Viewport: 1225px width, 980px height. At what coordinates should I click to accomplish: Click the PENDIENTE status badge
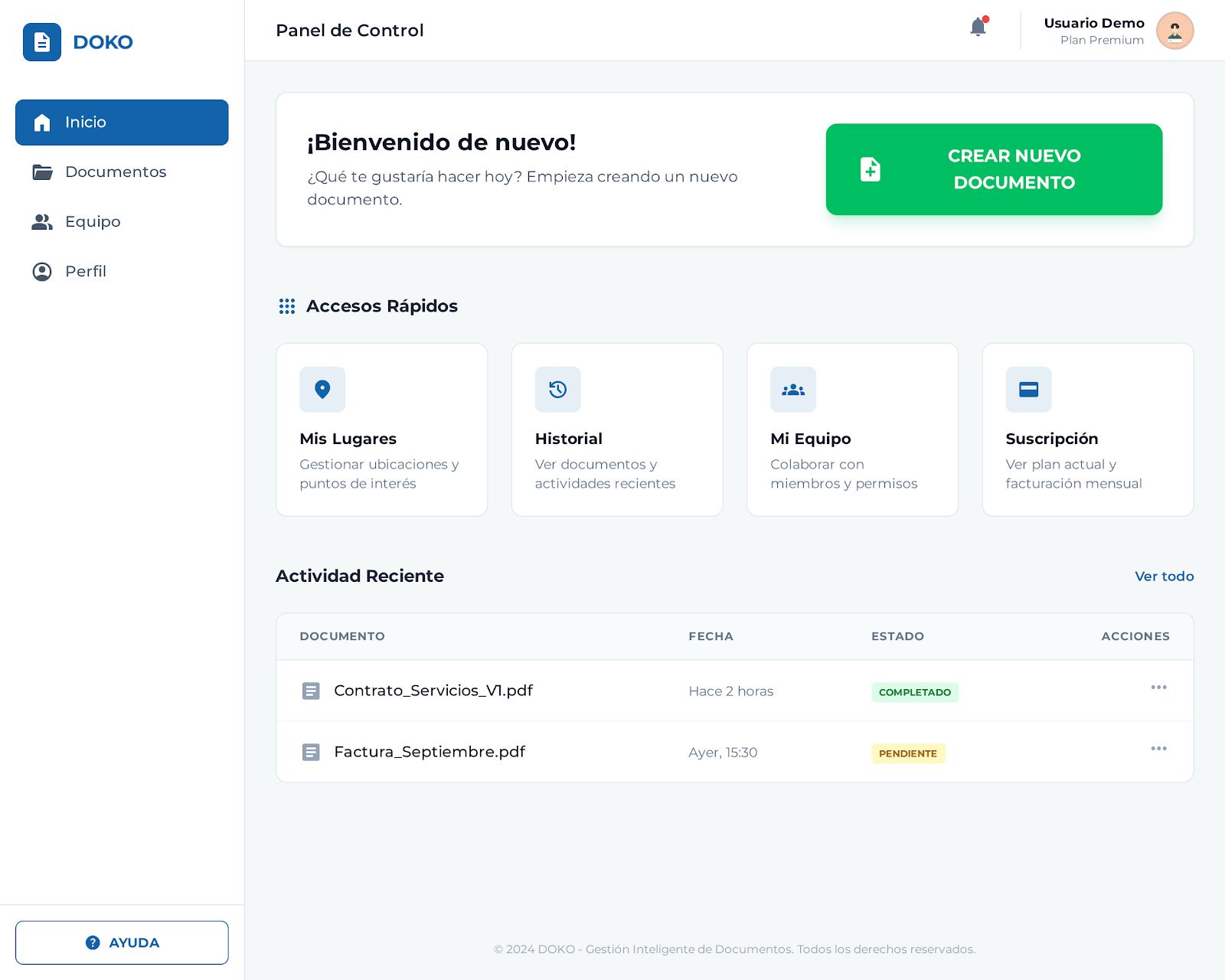[x=908, y=753]
